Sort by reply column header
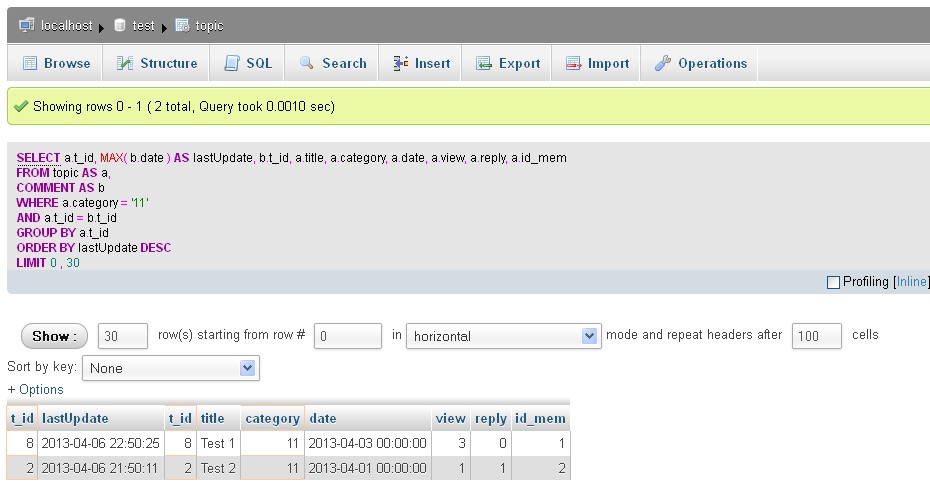 click(491, 419)
